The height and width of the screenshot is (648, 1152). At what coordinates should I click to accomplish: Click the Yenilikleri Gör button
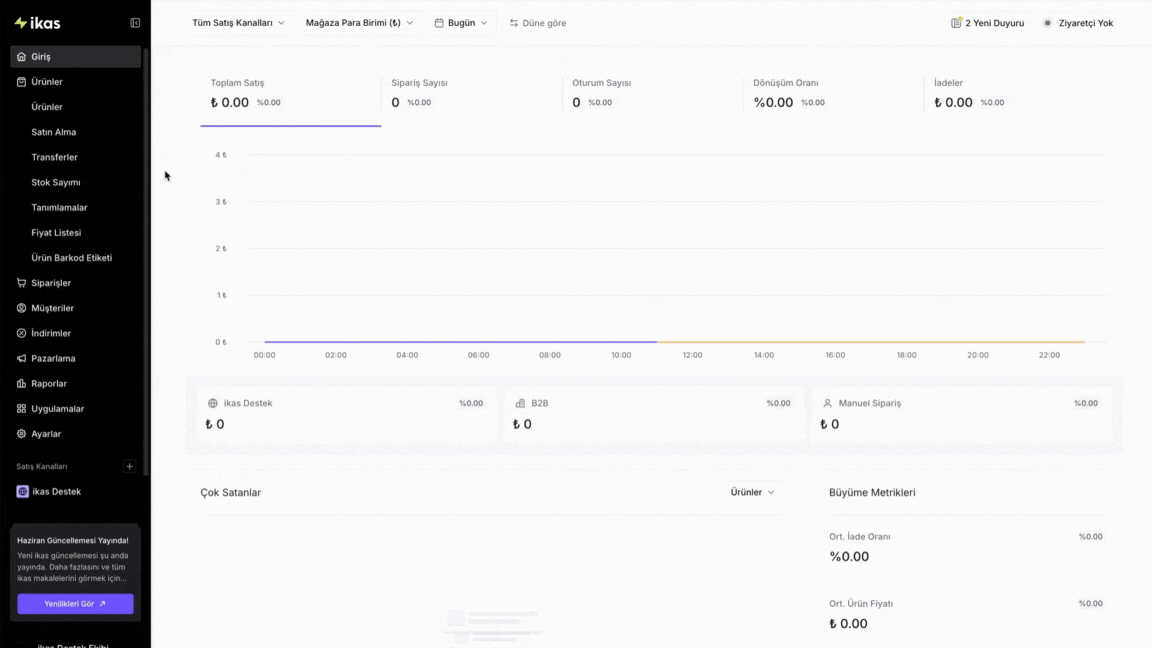click(75, 604)
